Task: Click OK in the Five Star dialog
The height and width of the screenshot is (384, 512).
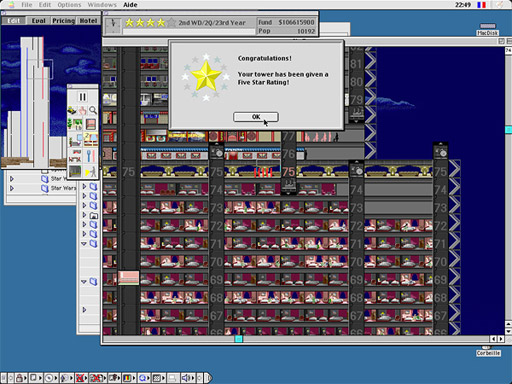Action: [256, 117]
